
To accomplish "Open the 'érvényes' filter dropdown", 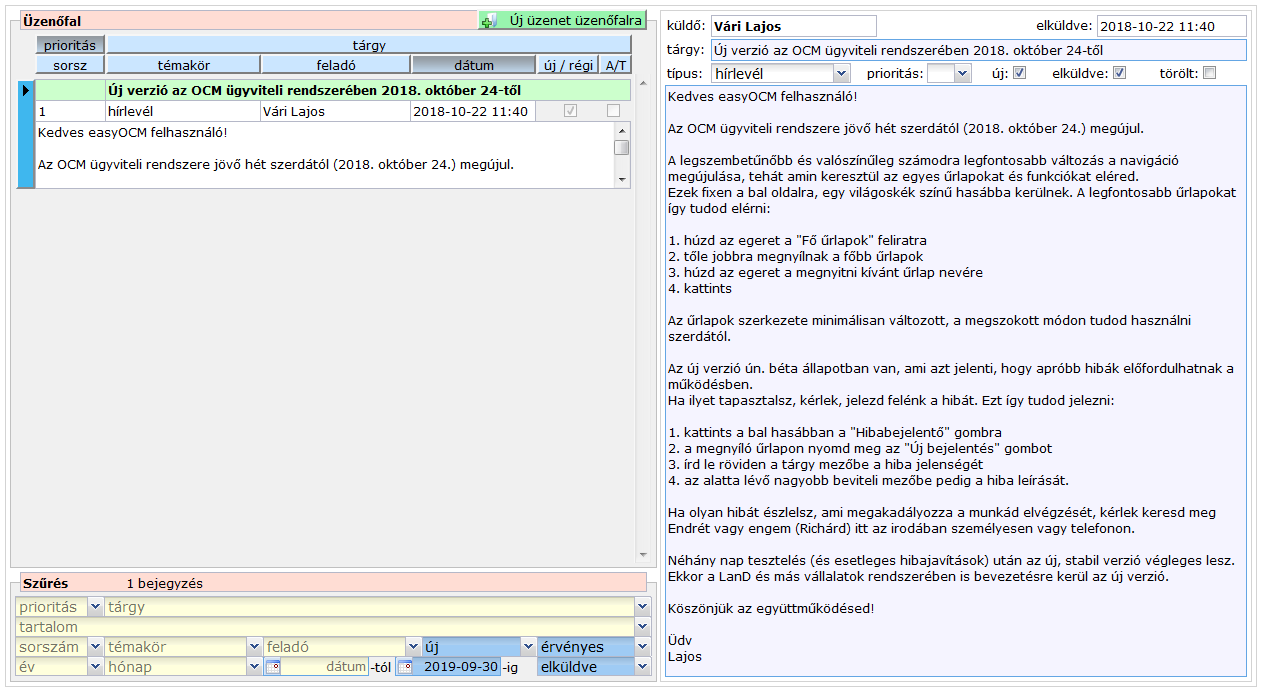I will pyautogui.click(x=641, y=647).
